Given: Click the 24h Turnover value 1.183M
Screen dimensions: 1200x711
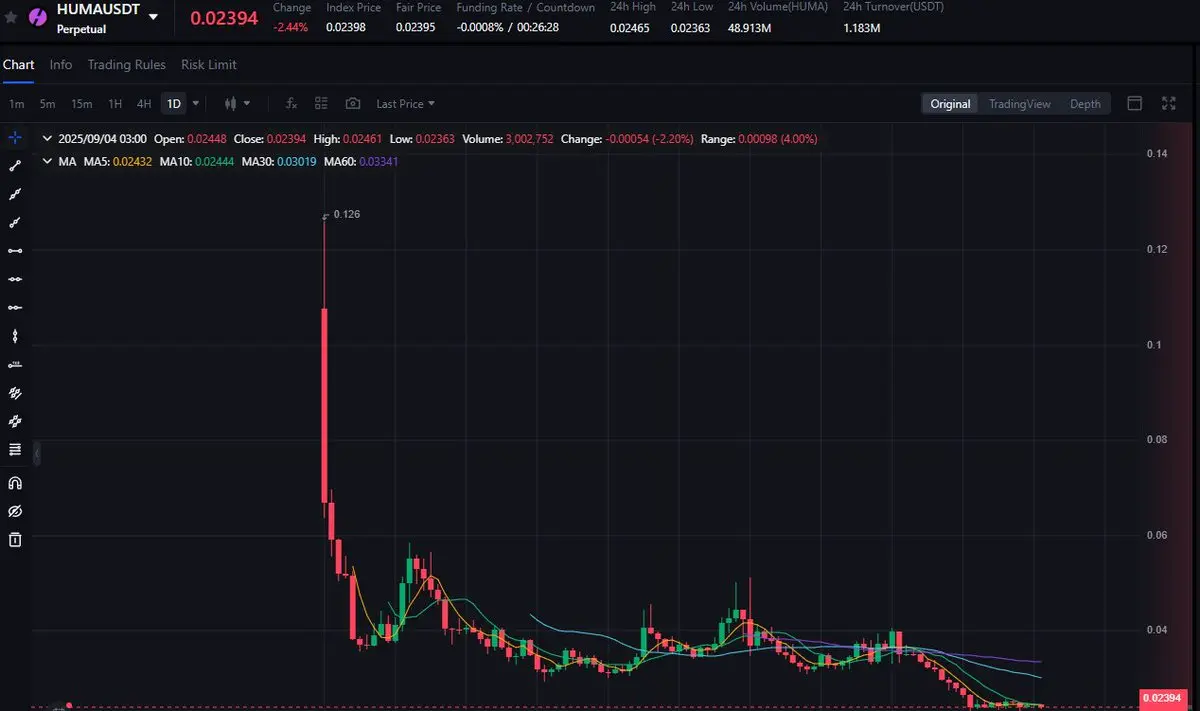Looking at the screenshot, I should coord(861,27).
